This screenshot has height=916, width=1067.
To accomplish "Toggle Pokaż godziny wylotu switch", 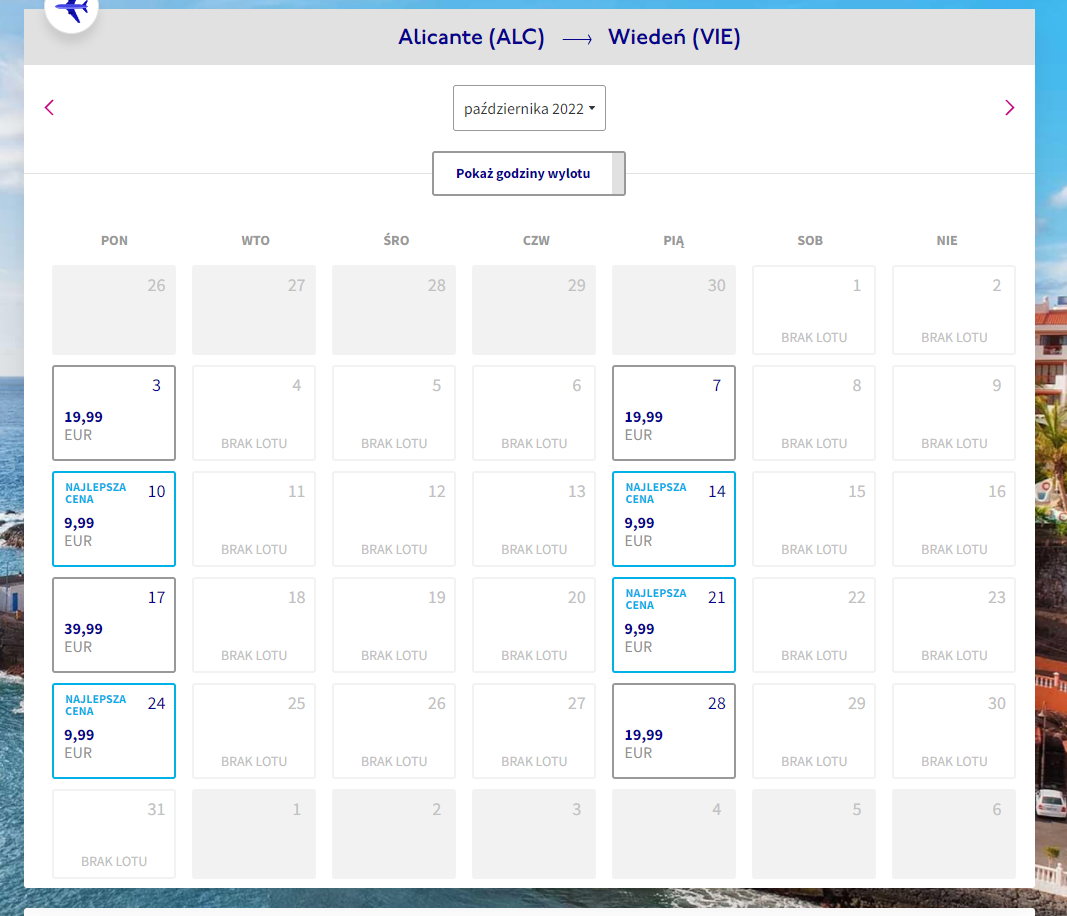I will tap(529, 174).
